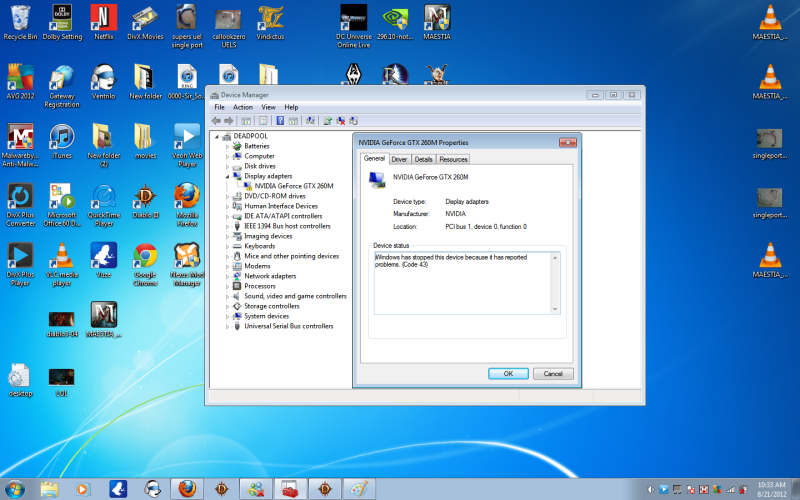
Task: Click the Firefox taskbar button
Action: [x=187, y=489]
